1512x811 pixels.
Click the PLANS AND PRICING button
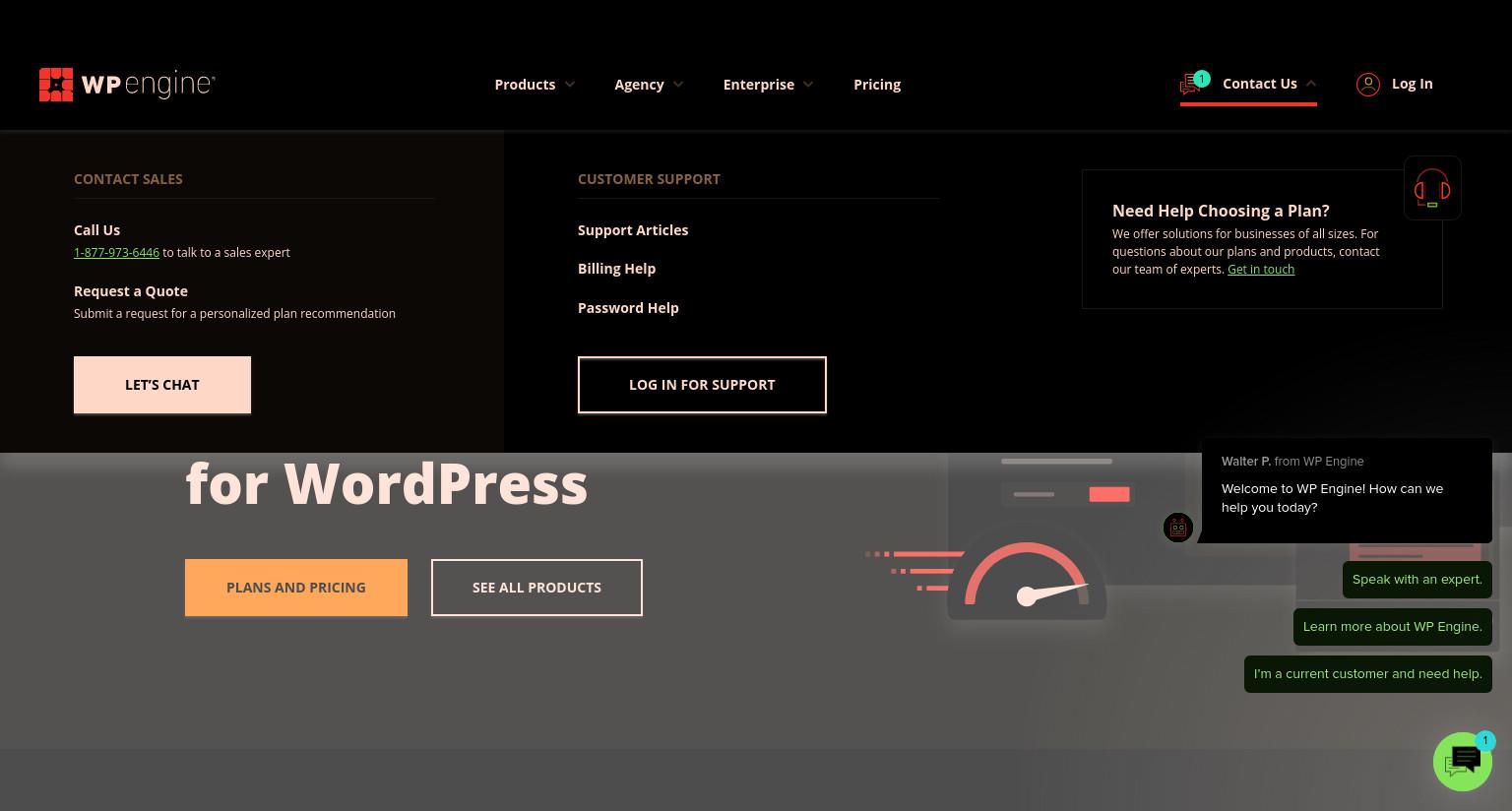tap(296, 588)
